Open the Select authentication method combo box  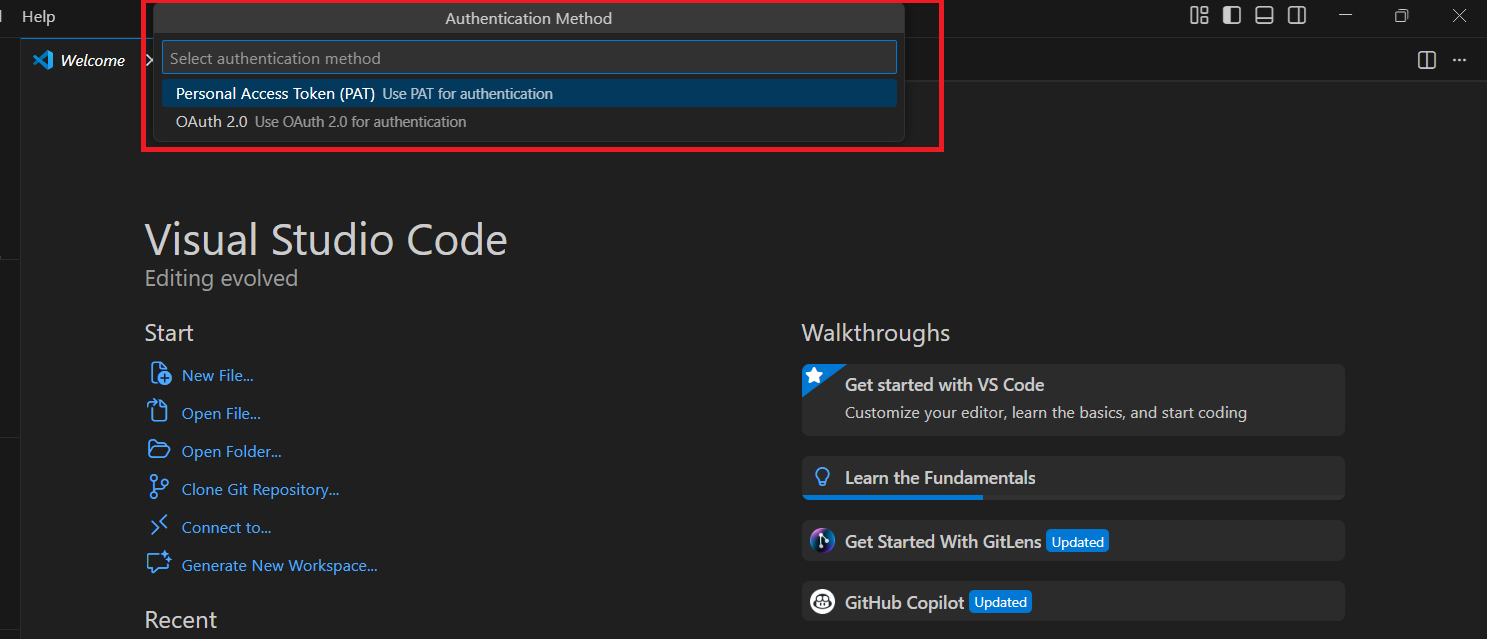click(529, 57)
